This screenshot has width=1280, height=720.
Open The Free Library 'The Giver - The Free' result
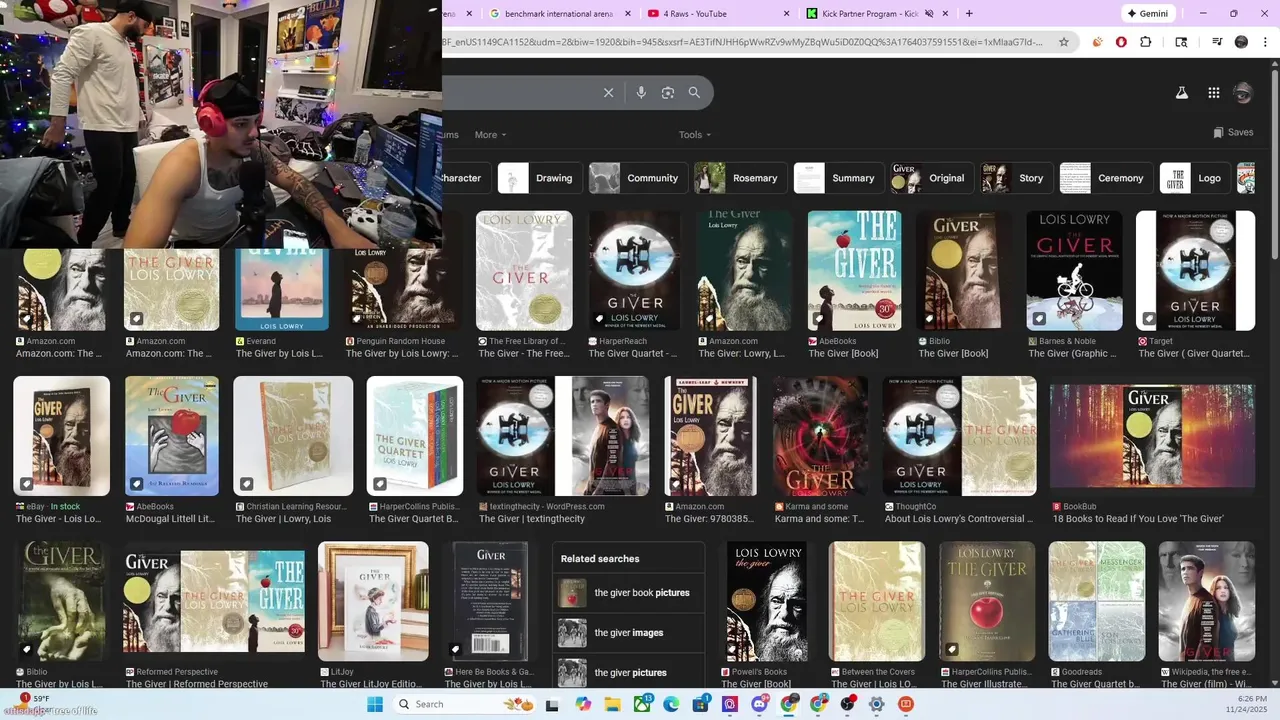tap(522, 353)
